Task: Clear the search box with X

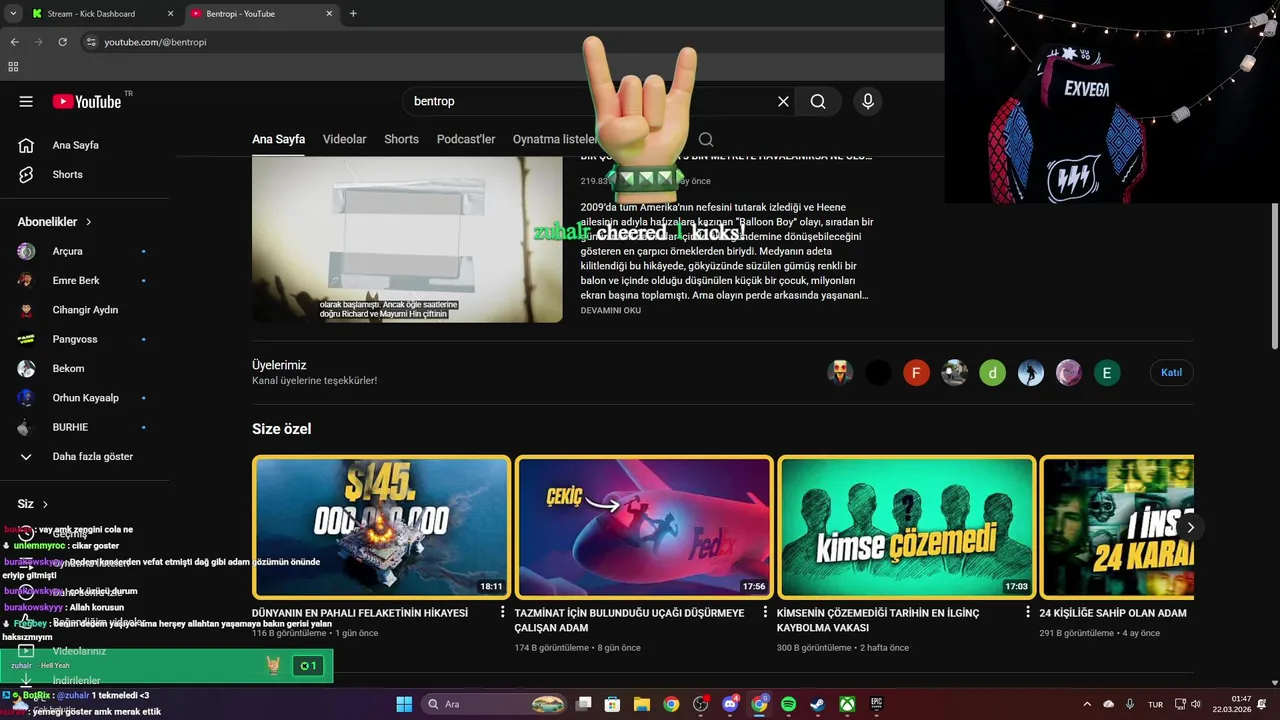Action: [x=783, y=101]
